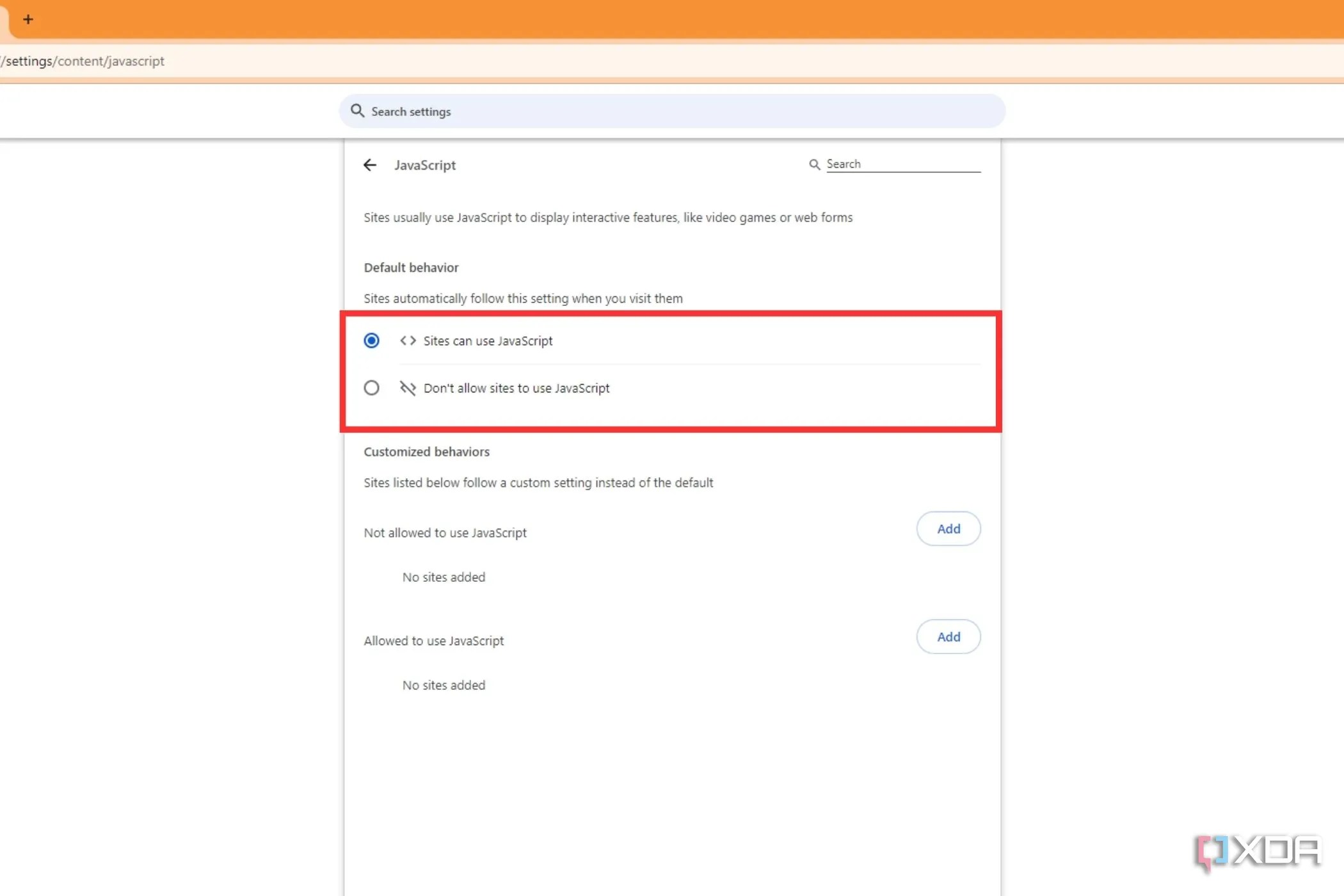Toggle the currently enabled default behavior option off

coord(371,340)
